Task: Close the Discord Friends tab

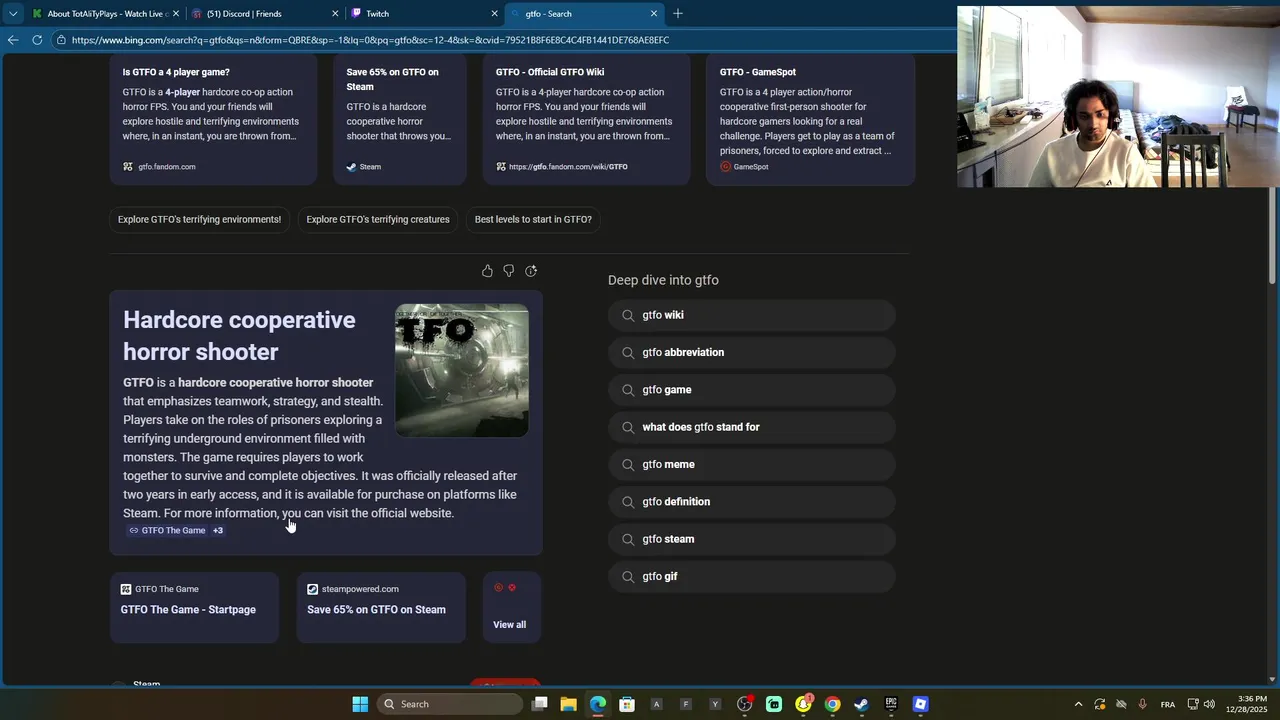Action: tap(335, 13)
